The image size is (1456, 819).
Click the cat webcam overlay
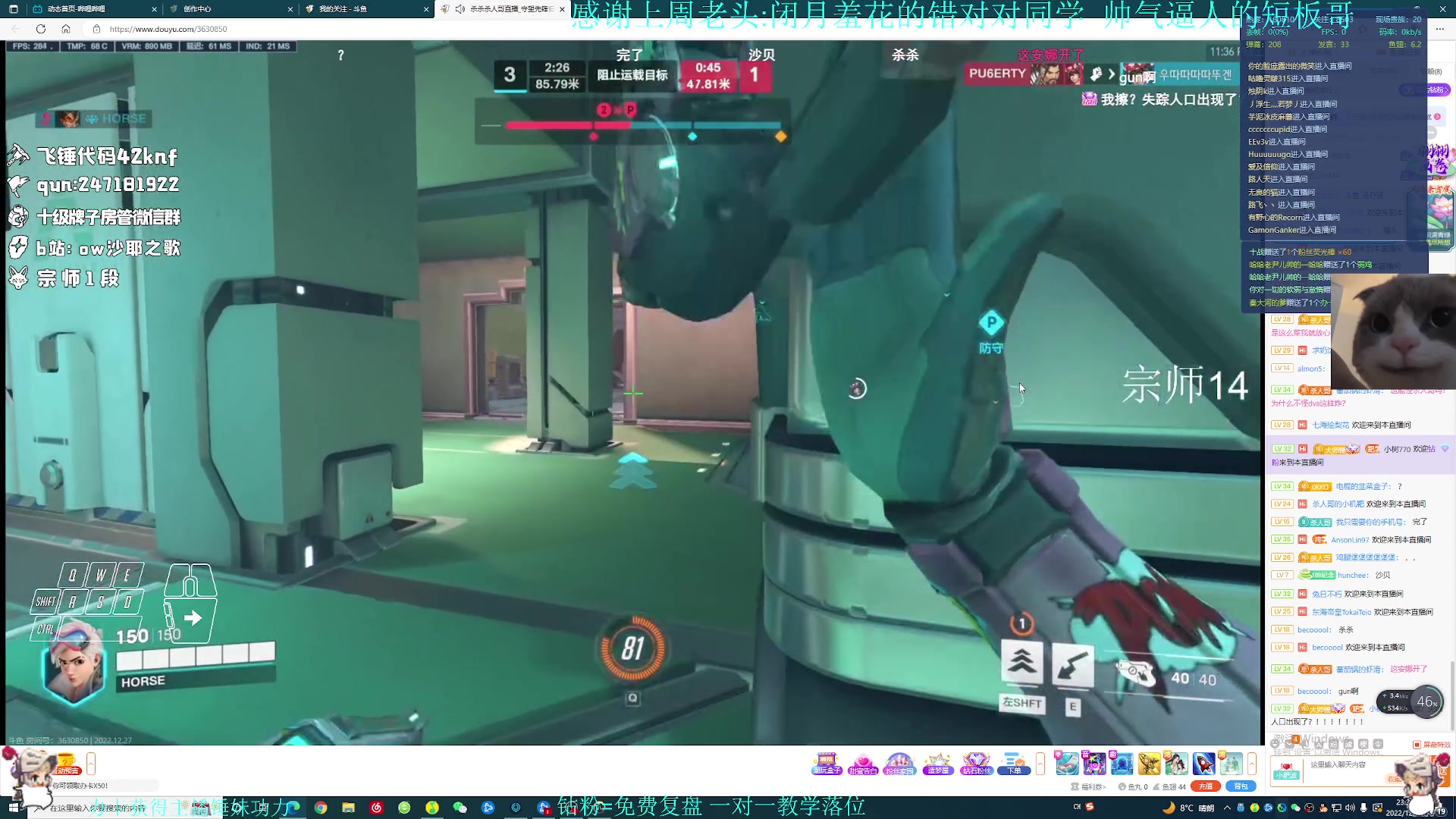(1393, 332)
